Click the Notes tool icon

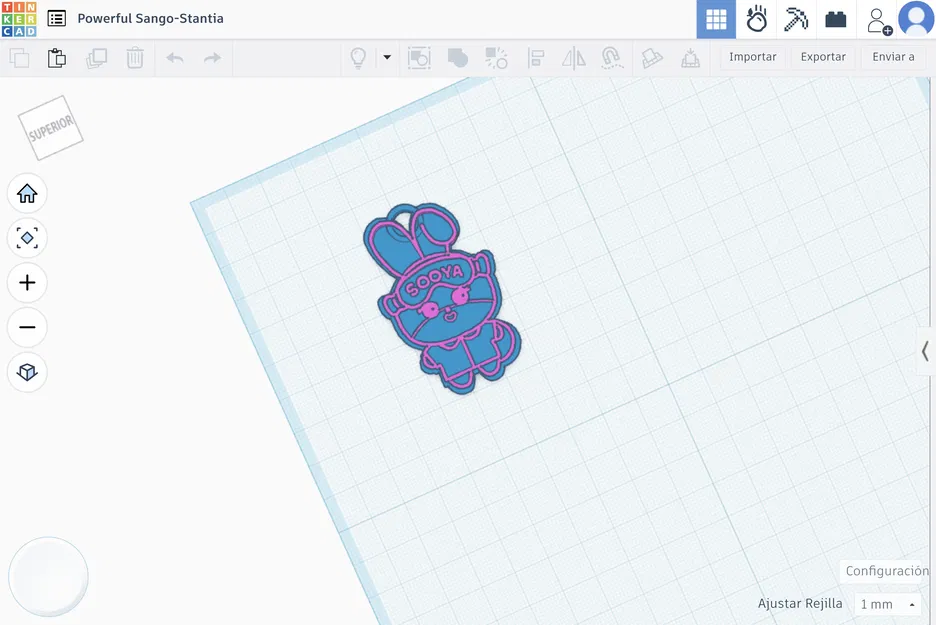pyautogui.click(x=651, y=58)
